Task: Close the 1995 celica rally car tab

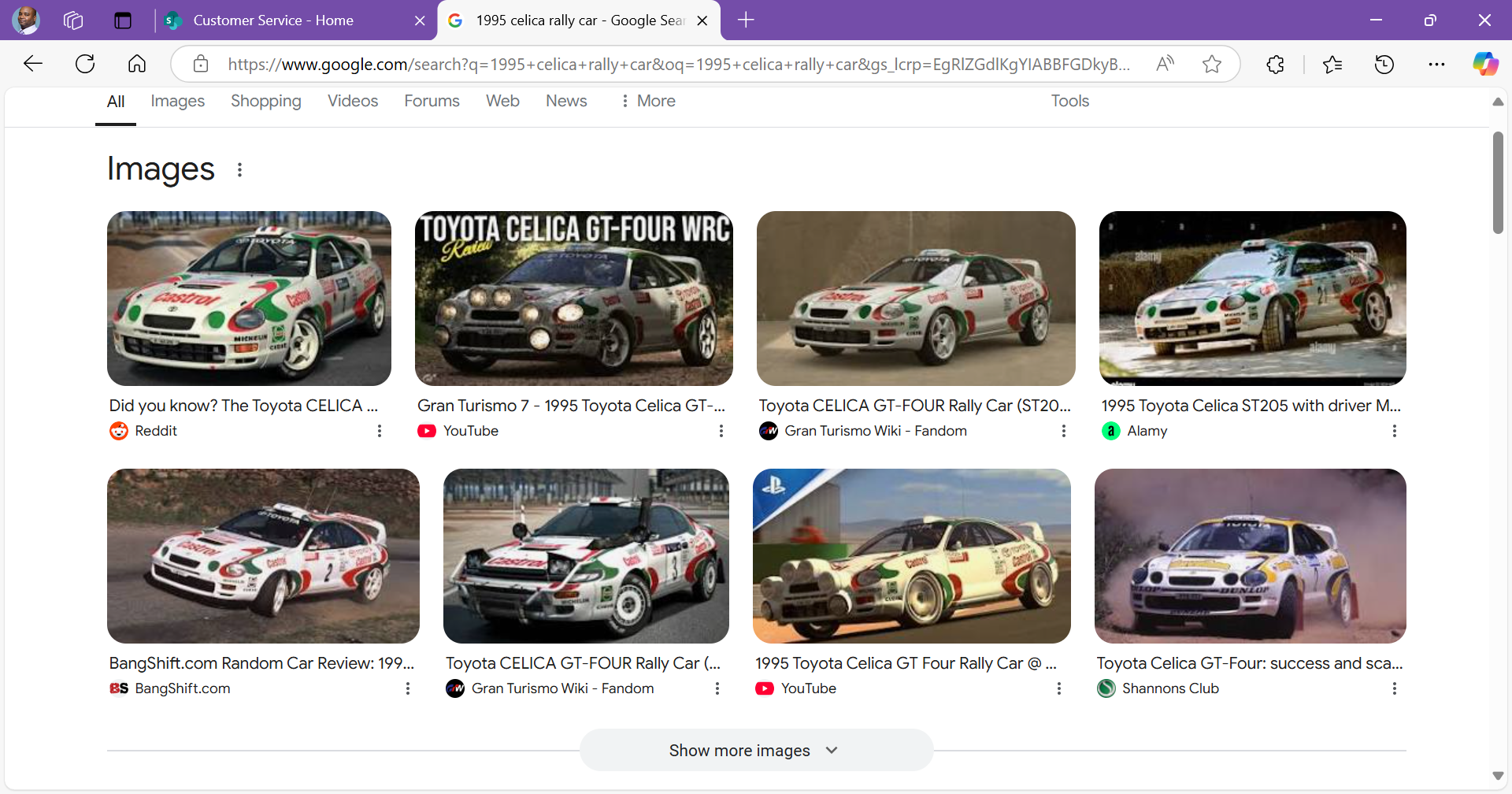Action: tap(702, 20)
